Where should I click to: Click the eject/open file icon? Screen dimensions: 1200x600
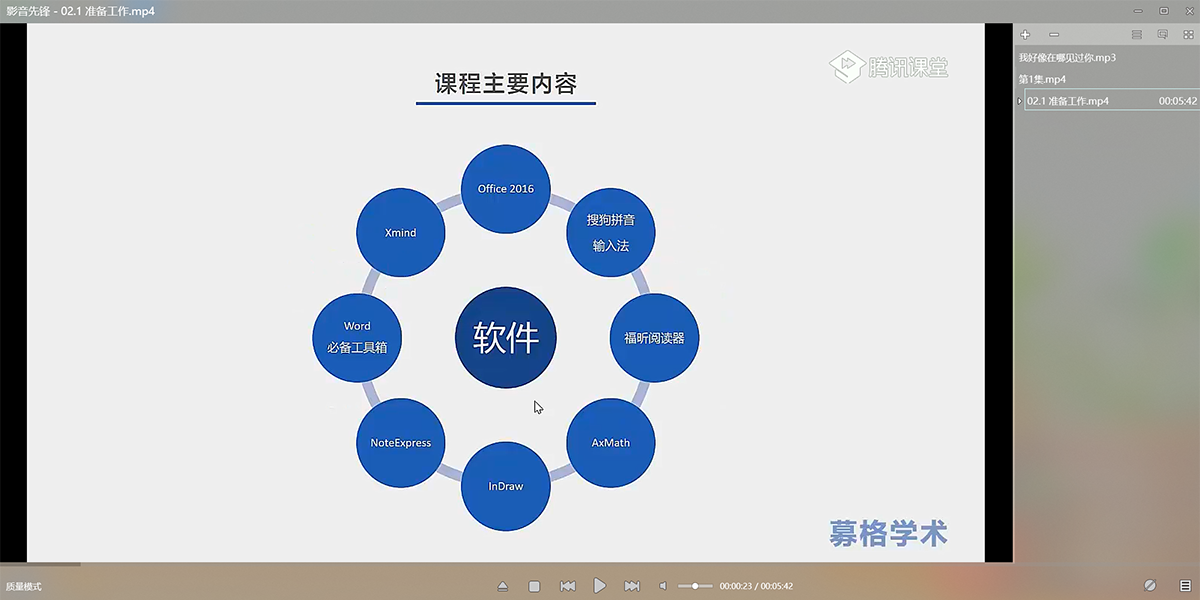point(503,586)
